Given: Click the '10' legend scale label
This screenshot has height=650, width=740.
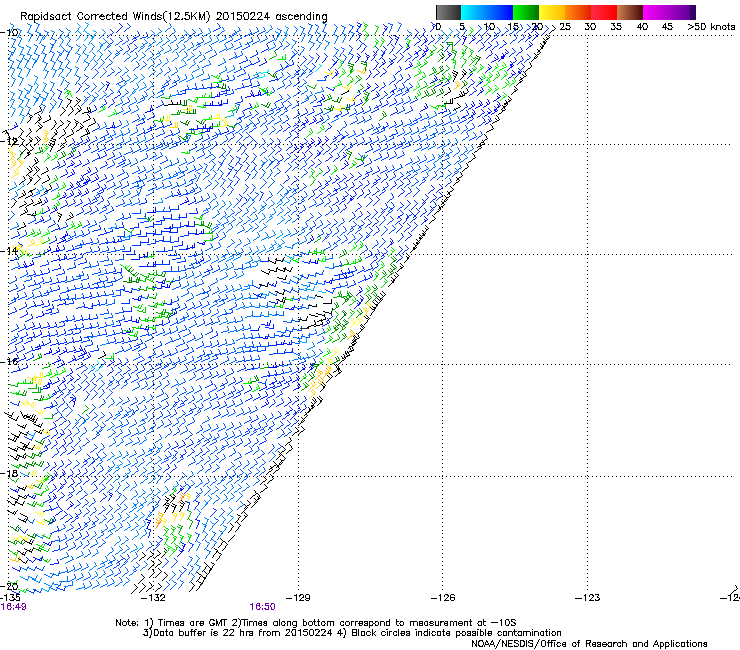Looking at the screenshot, I should coord(490,26).
